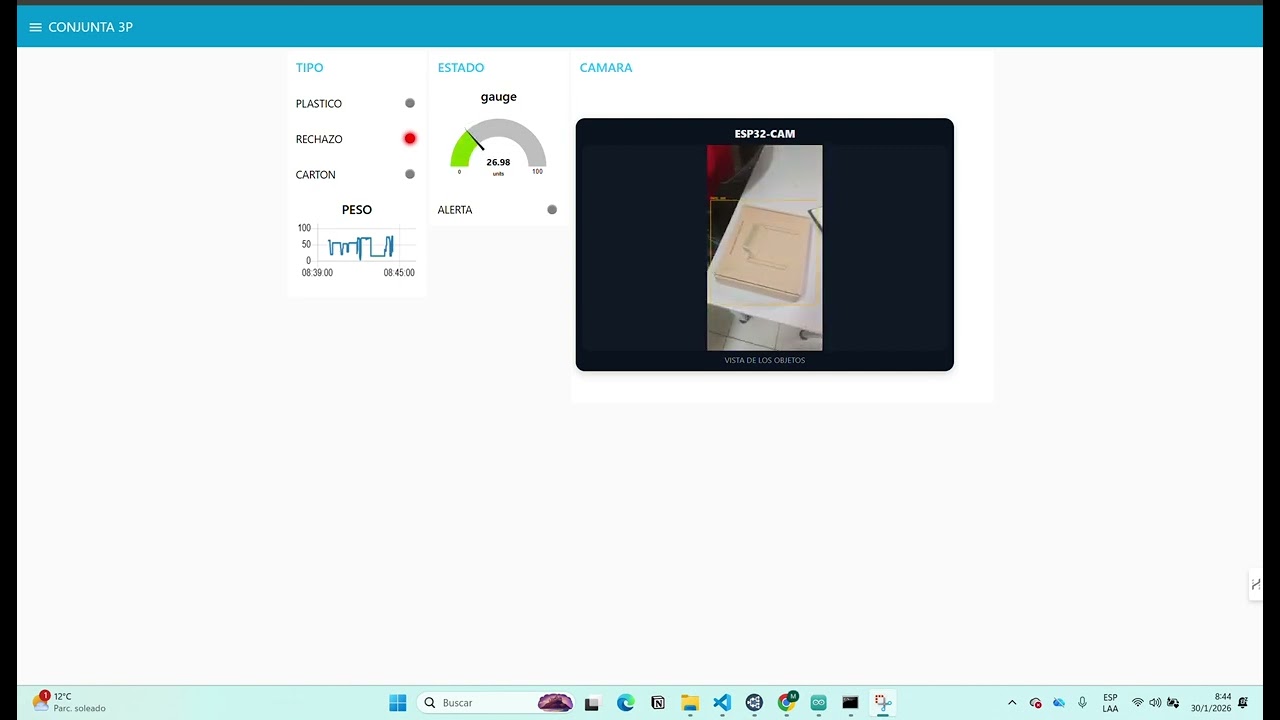This screenshot has width=1280, height=720.
Task: Open the hamburger menu beside CONJUNTA 3P
Action: point(35,27)
